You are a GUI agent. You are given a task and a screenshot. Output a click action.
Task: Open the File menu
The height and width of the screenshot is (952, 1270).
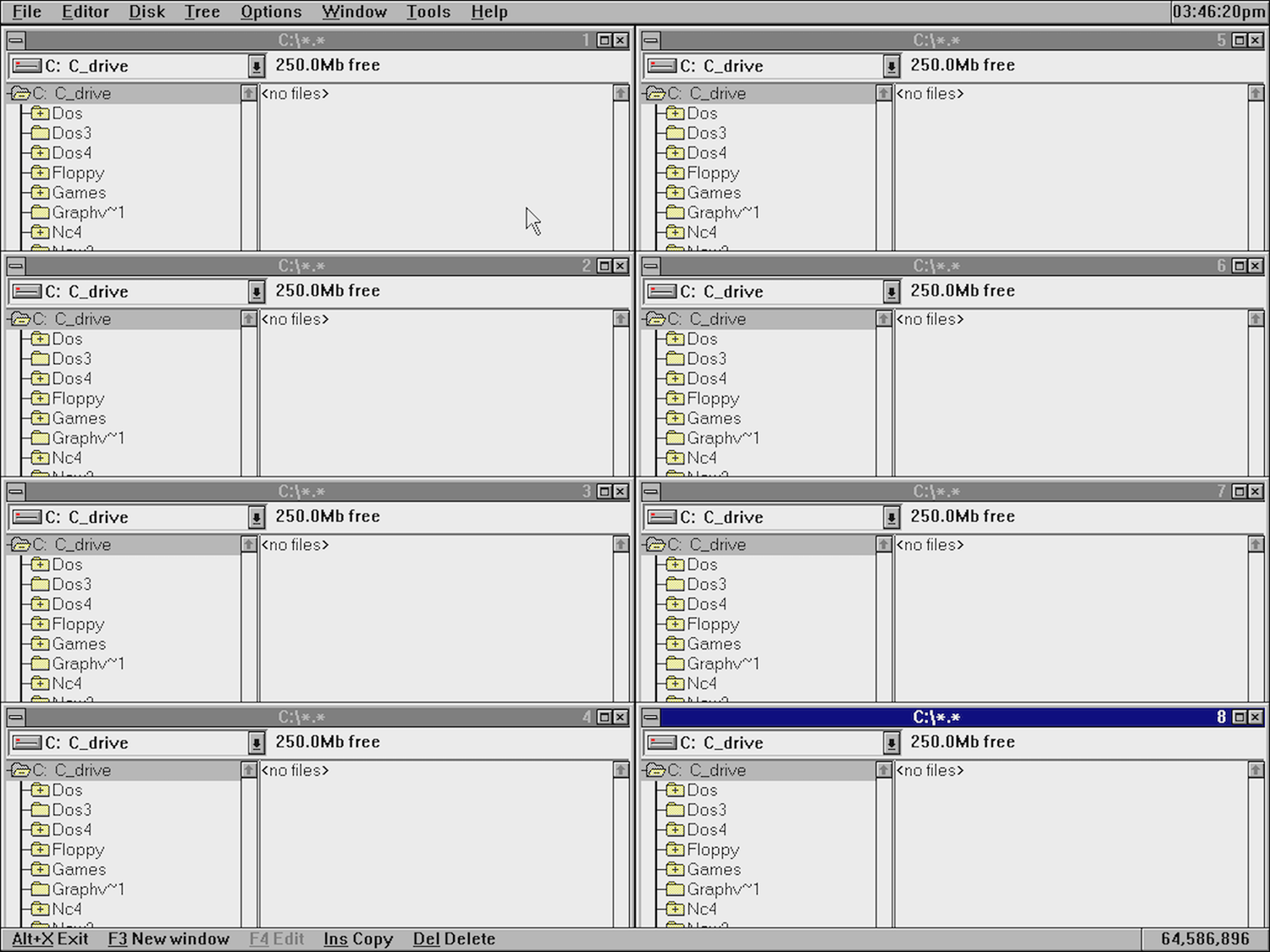tap(27, 12)
